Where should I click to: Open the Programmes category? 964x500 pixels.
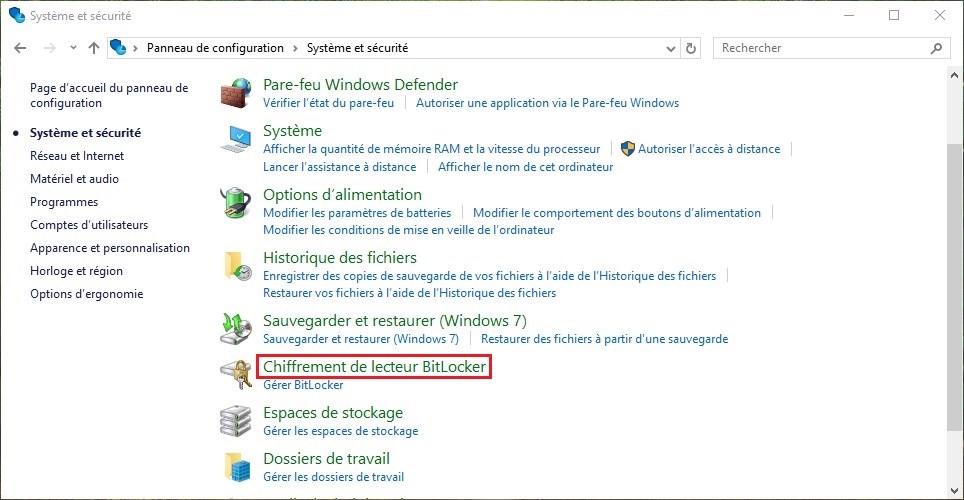click(64, 202)
